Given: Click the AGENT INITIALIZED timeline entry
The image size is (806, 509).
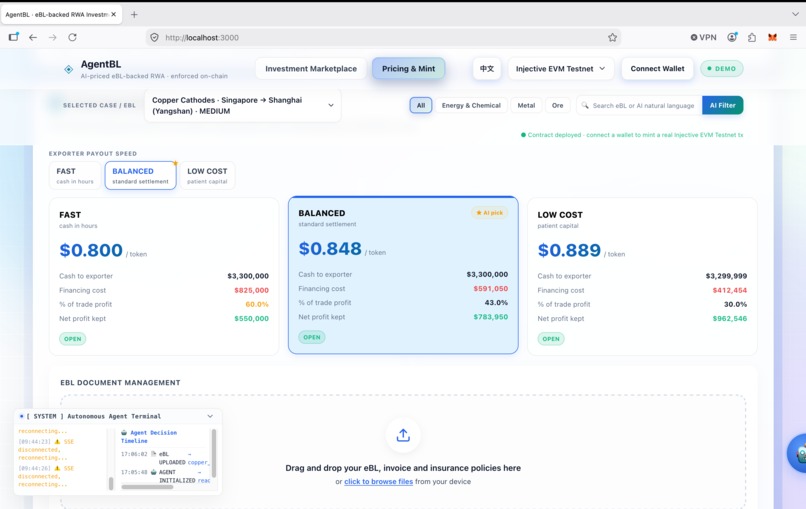Looking at the screenshot, I should (165, 476).
